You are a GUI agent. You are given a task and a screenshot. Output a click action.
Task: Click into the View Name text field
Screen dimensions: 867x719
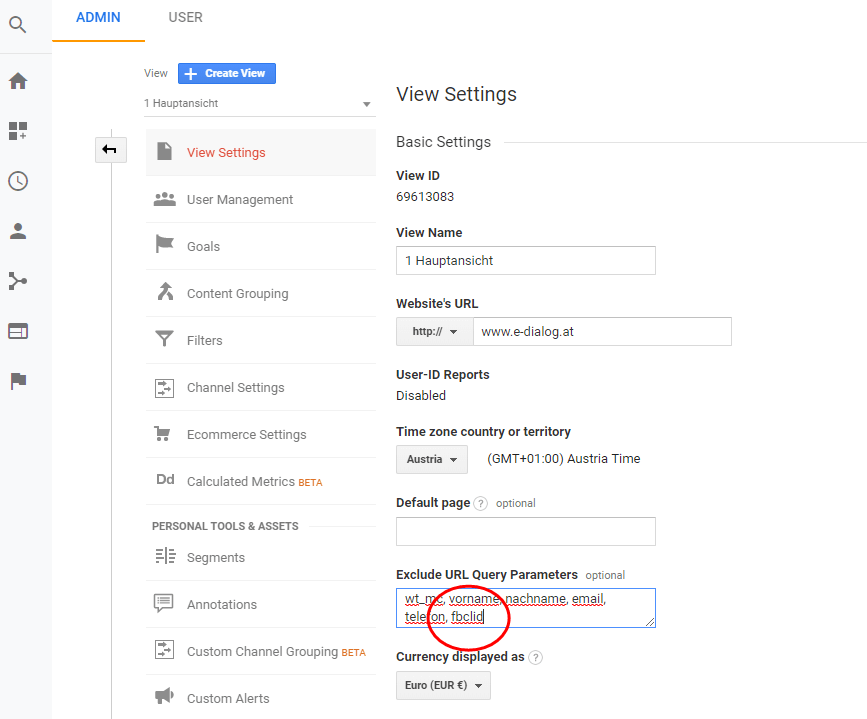coord(525,261)
